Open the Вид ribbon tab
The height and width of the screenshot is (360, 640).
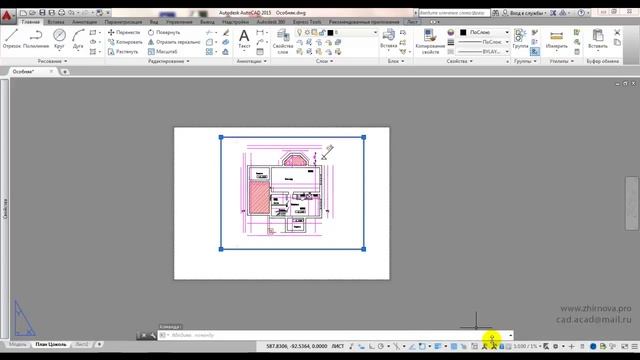[154, 22]
